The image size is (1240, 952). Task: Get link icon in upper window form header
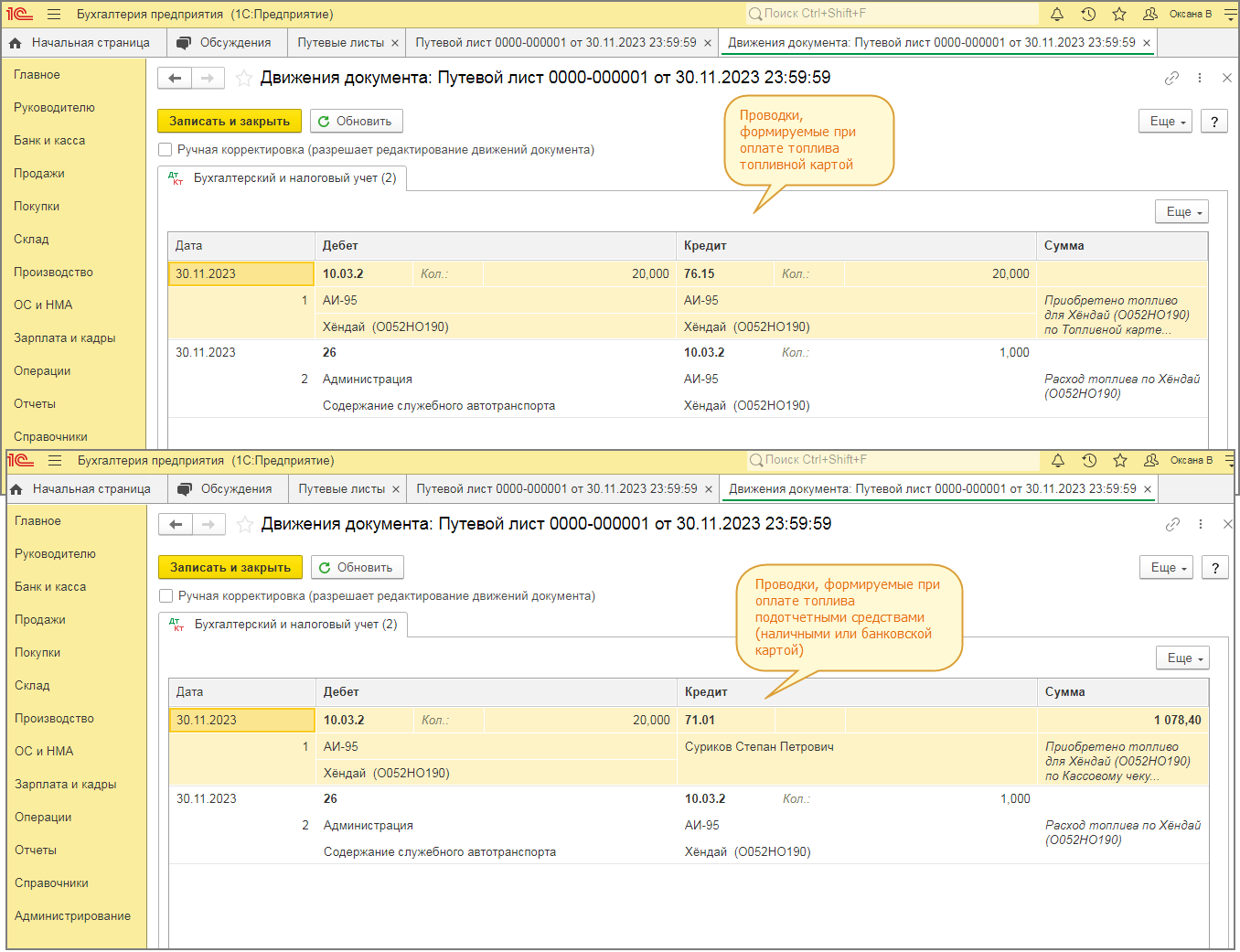[1171, 78]
